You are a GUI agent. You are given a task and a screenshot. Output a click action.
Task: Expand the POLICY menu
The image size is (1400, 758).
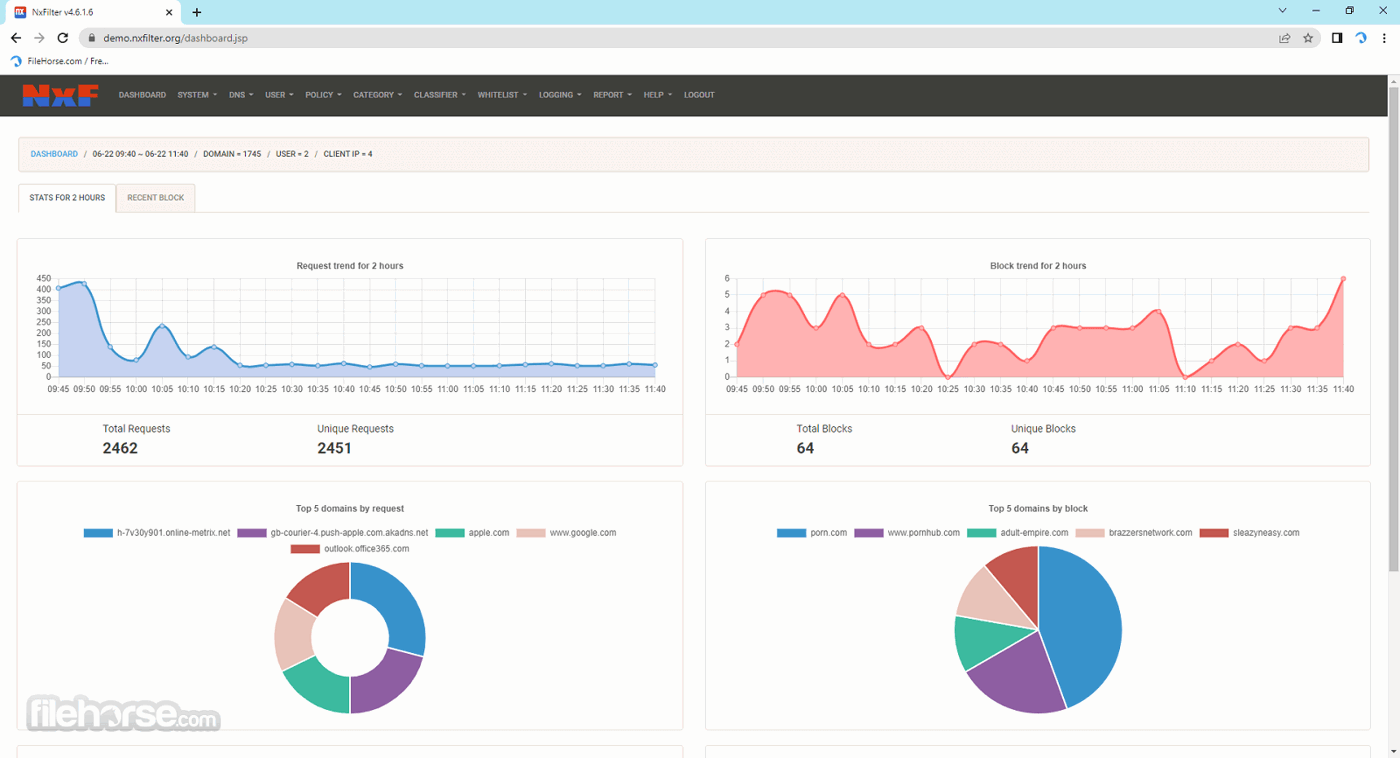[x=322, y=94]
